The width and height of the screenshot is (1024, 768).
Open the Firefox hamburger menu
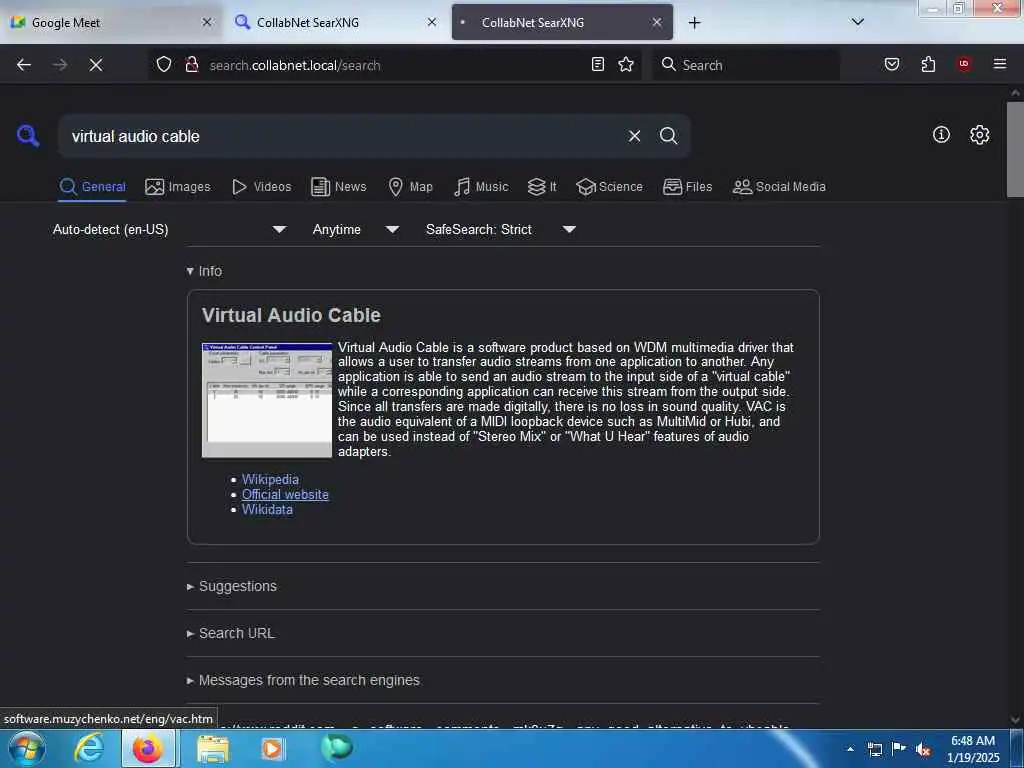1000,64
